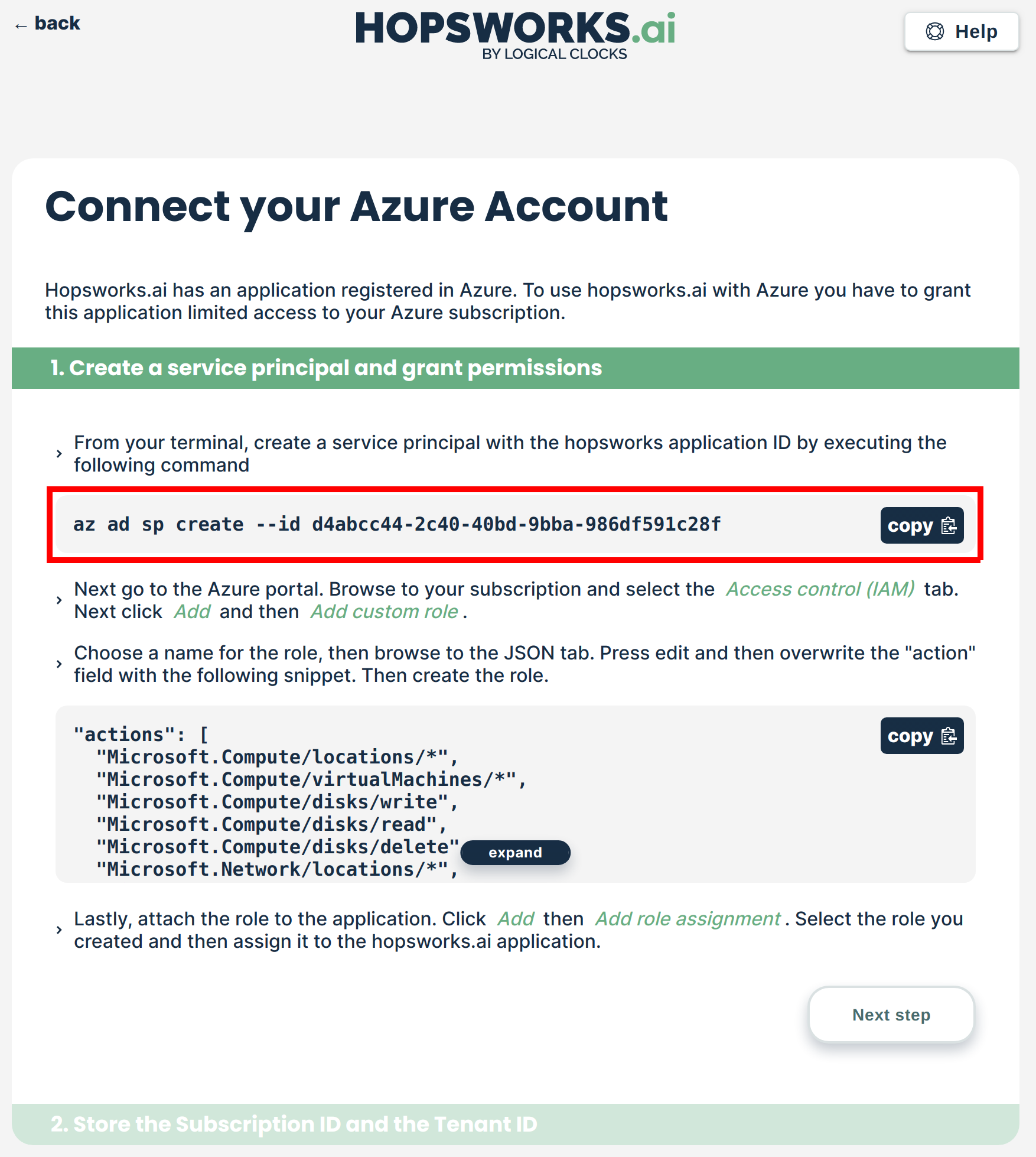The width and height of the screenshot is (1036, 1157).
Task: Expand the actions code snippet
Action: tap(515, 853)
